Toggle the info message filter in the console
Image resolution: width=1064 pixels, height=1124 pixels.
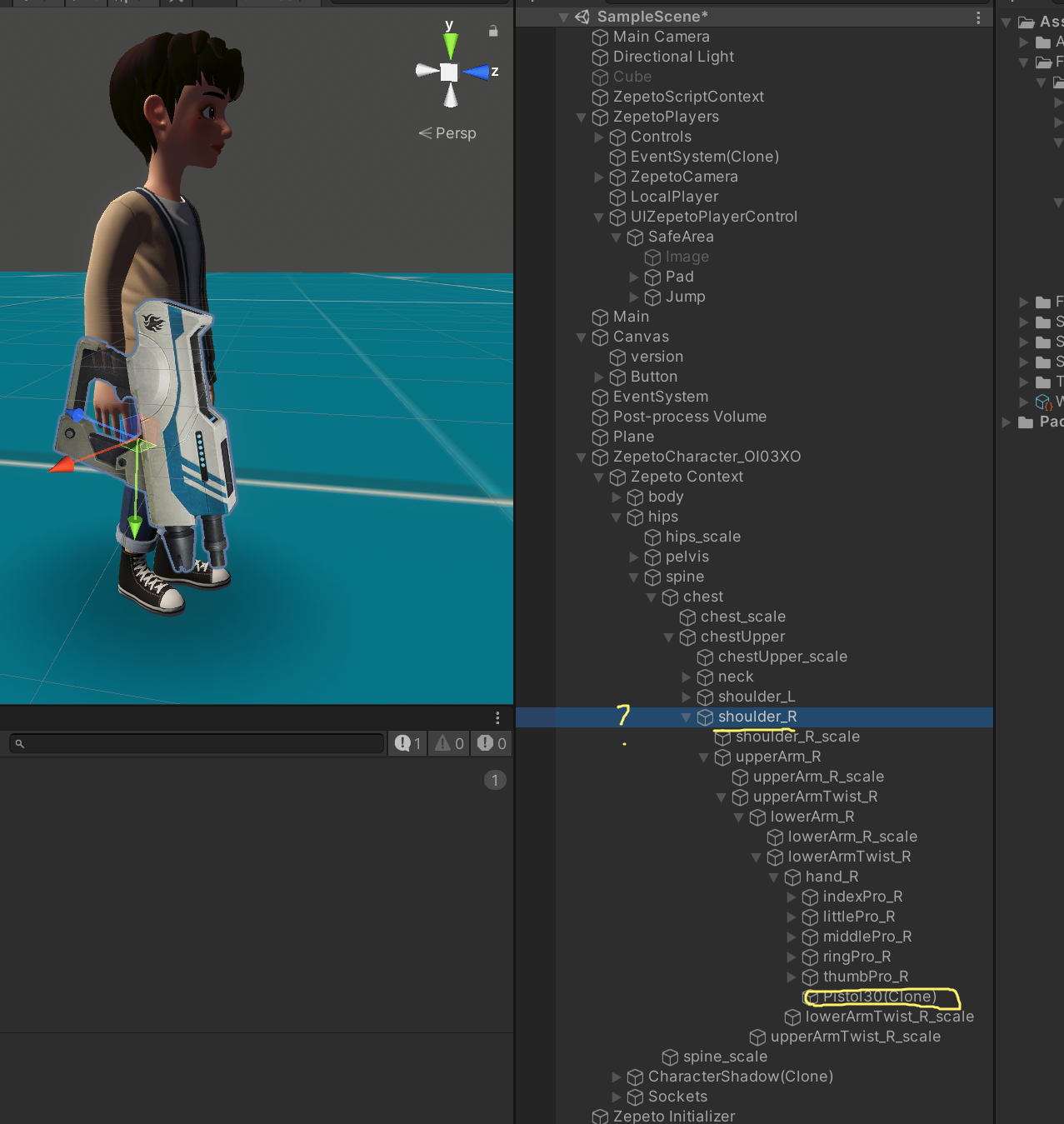click(x=491, y=743)
